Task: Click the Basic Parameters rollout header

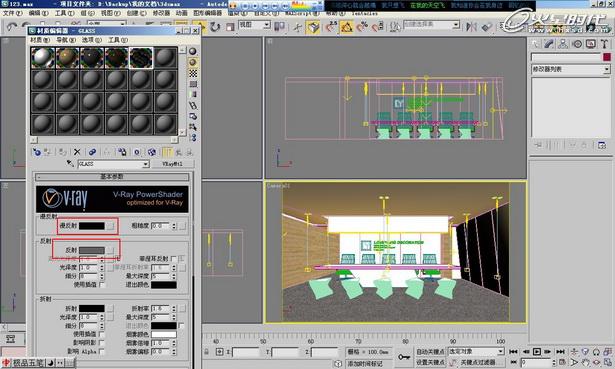Action: click(x=112, y=177)
